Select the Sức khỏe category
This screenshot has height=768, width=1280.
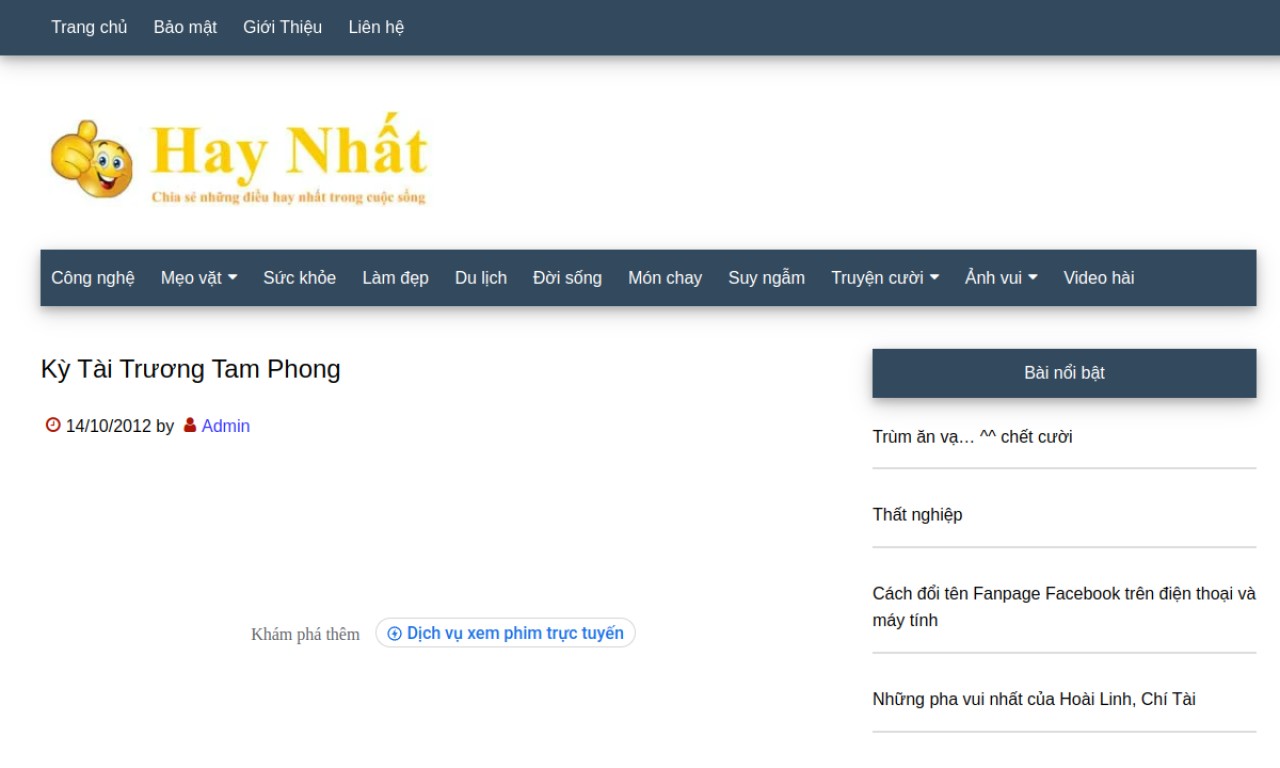click(299, 278)
